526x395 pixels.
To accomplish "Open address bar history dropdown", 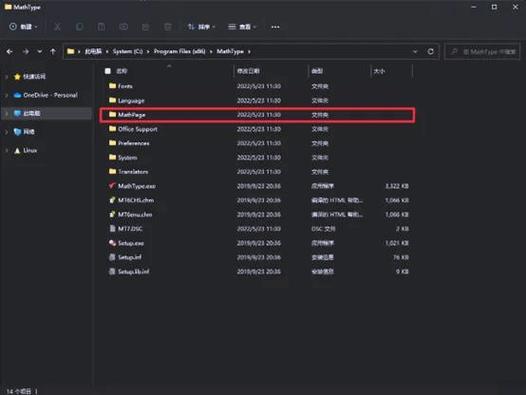I will pyautogui.click(x=415, y=52).
